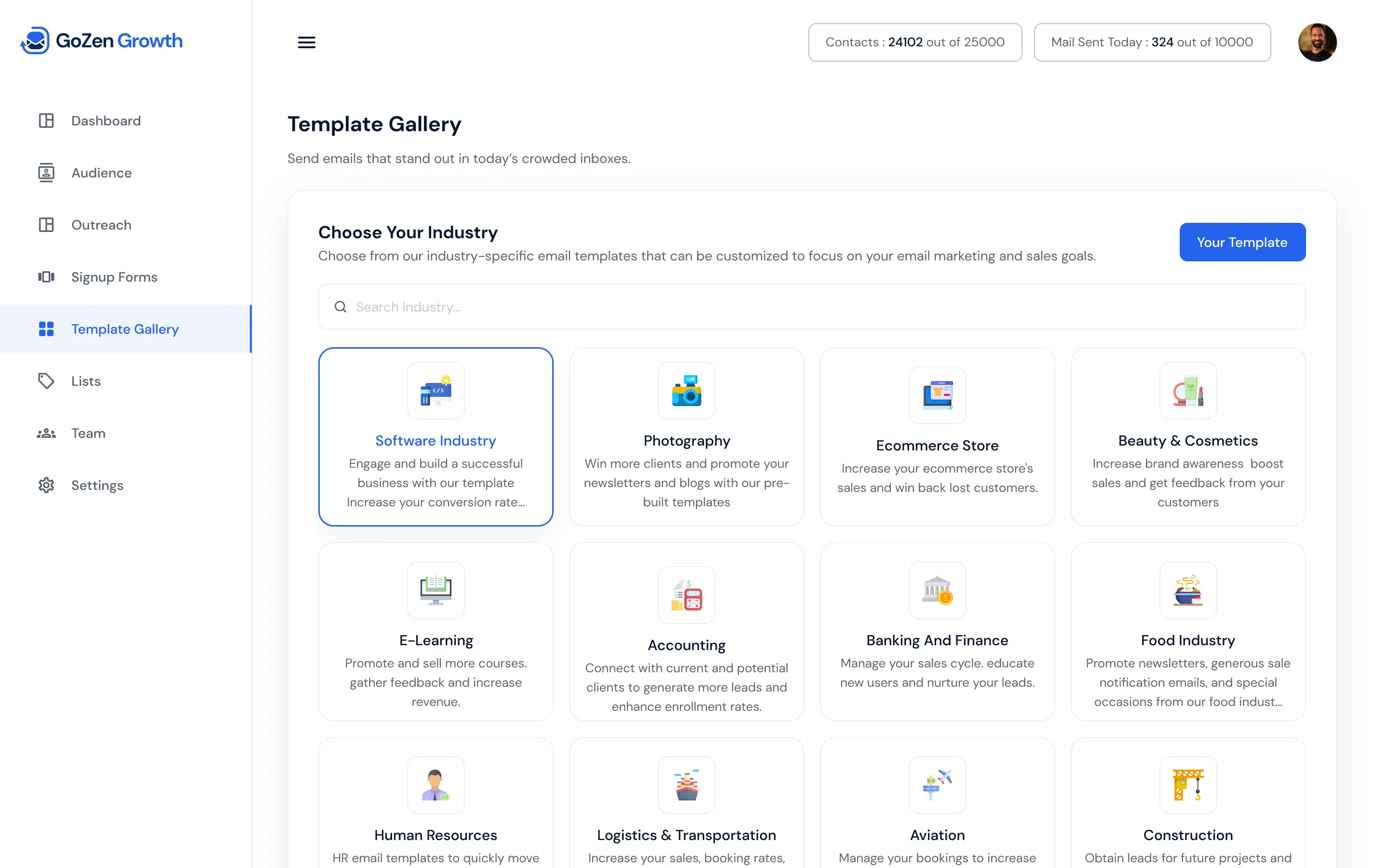Open the hamburger navigation menu
1389x868 pixels.
pyautogui.click(x=307, y=42)
